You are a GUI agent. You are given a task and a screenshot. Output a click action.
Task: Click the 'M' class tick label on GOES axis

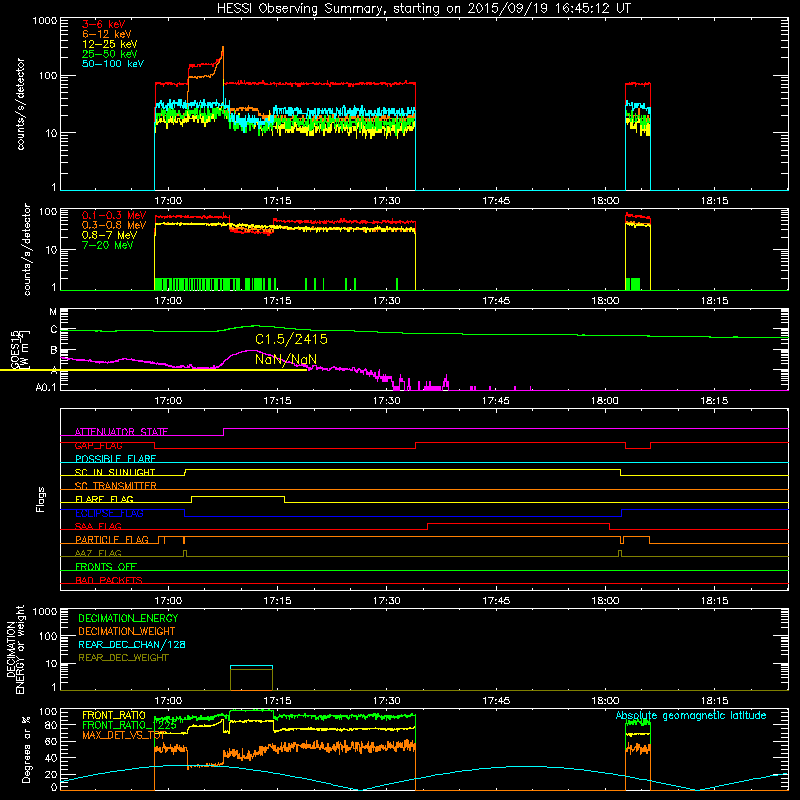[53, 312]
